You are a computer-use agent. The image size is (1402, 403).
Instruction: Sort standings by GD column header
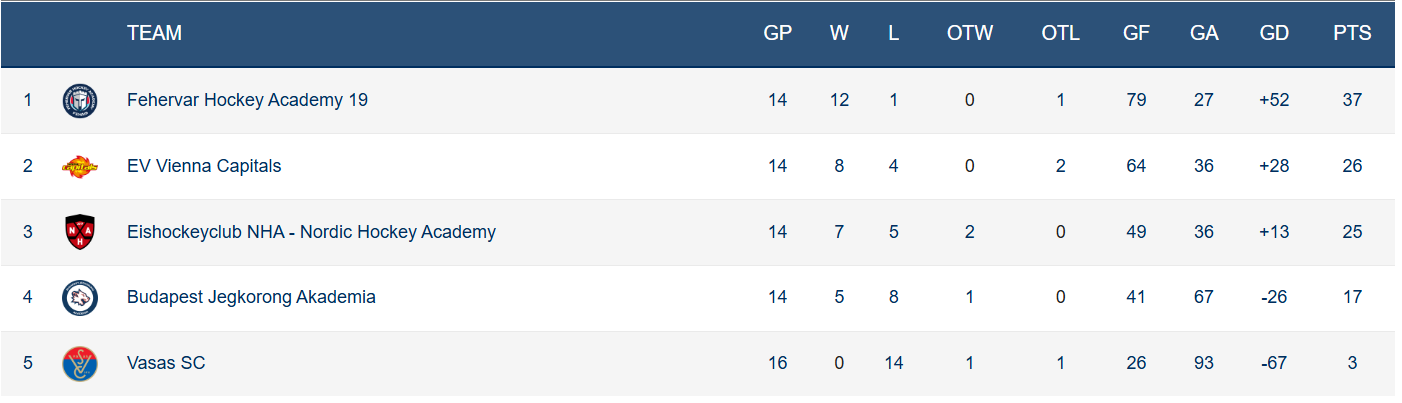point(1274,33)
